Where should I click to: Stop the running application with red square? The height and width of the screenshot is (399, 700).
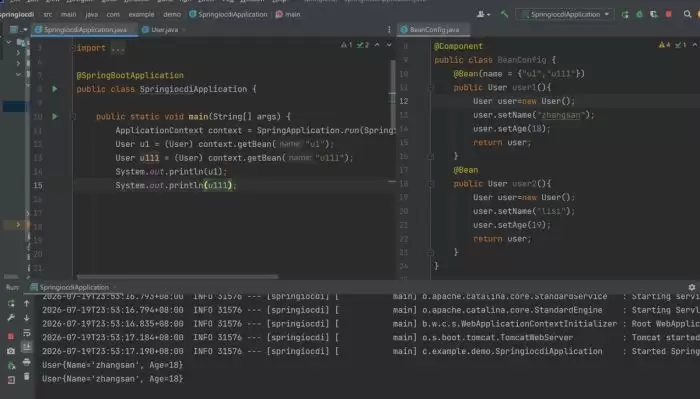(668, 14)
